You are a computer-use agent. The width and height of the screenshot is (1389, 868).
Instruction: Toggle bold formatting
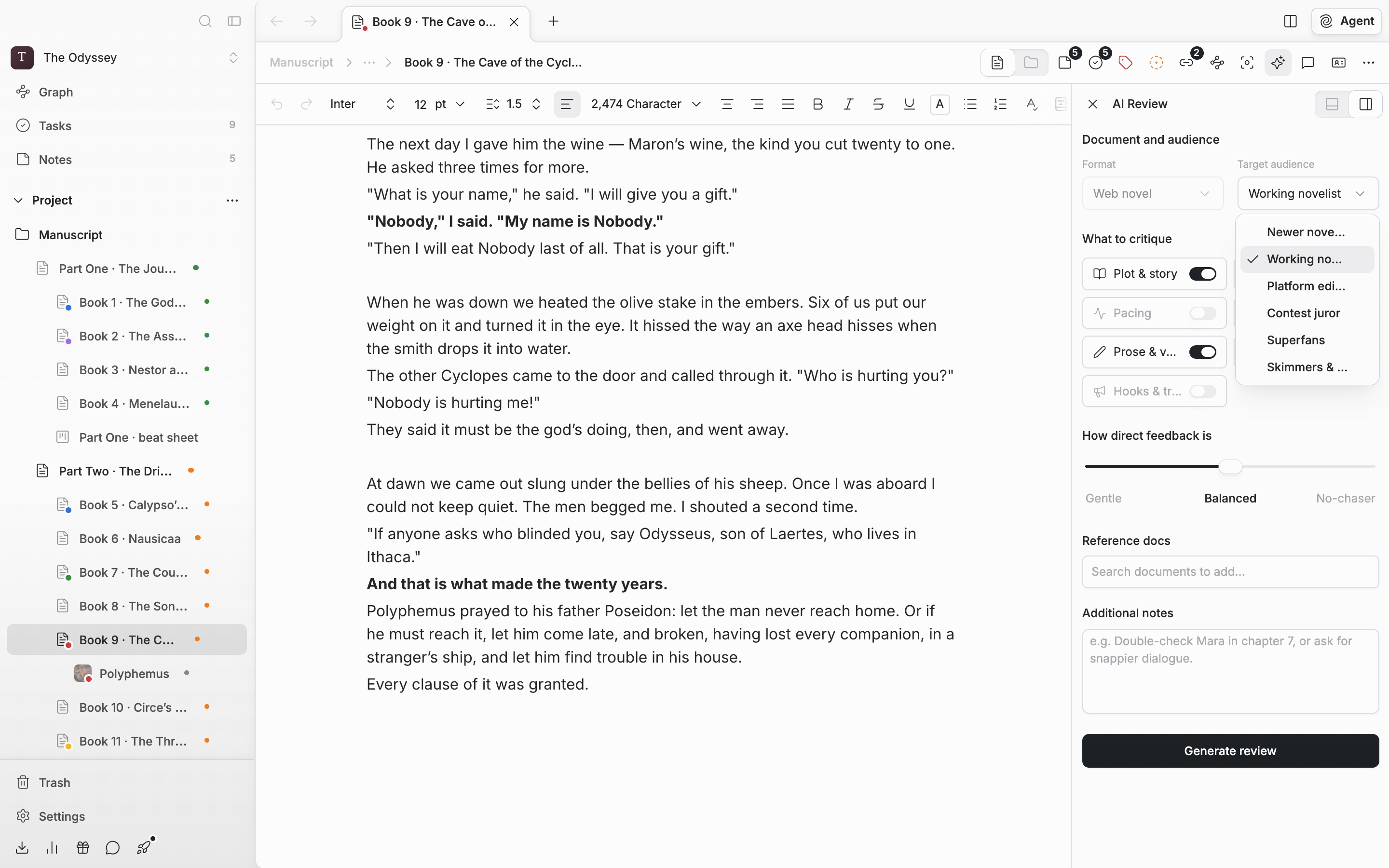coord(818,104)
